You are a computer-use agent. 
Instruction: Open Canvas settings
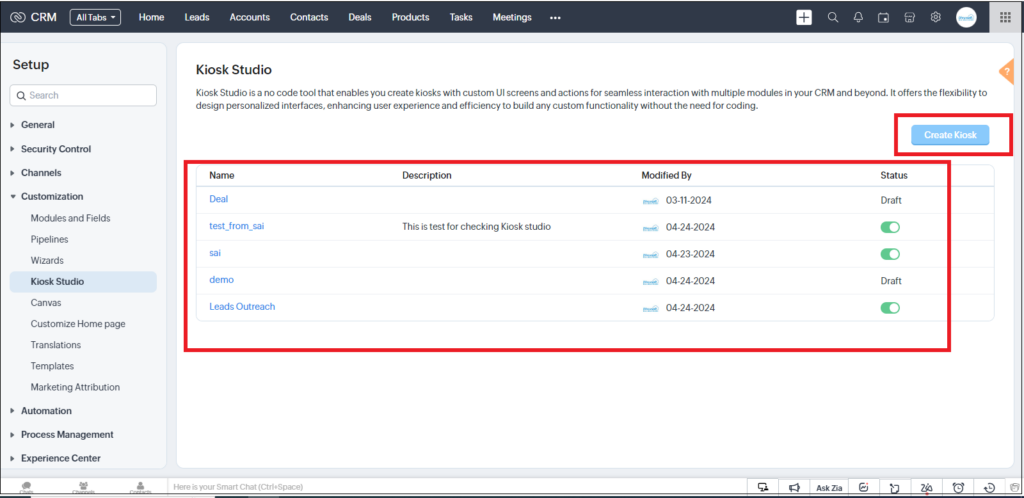[46, 303]
